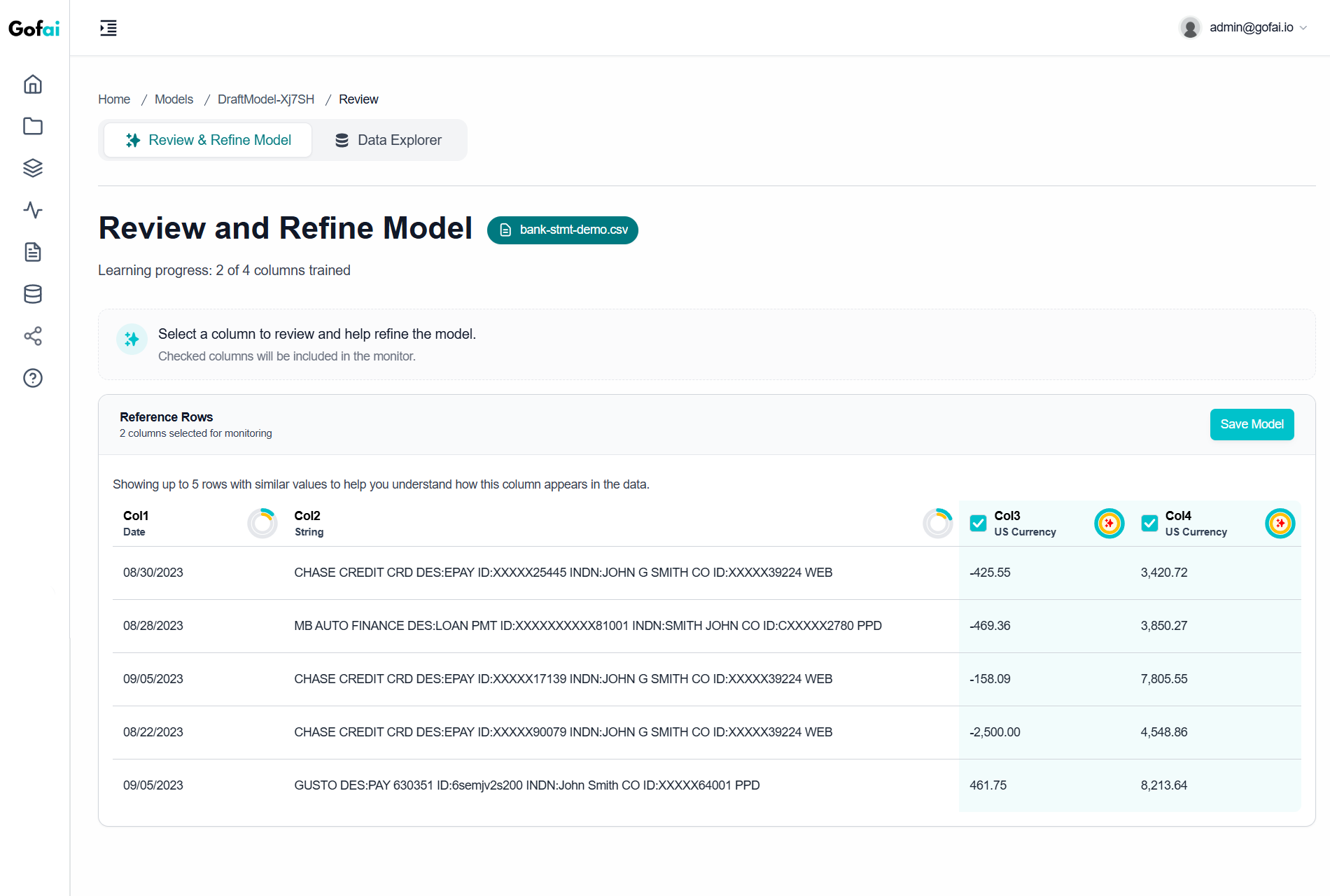Open the database icon in sidebar
The image size is (1330, 896).
[x=33, y=294]
